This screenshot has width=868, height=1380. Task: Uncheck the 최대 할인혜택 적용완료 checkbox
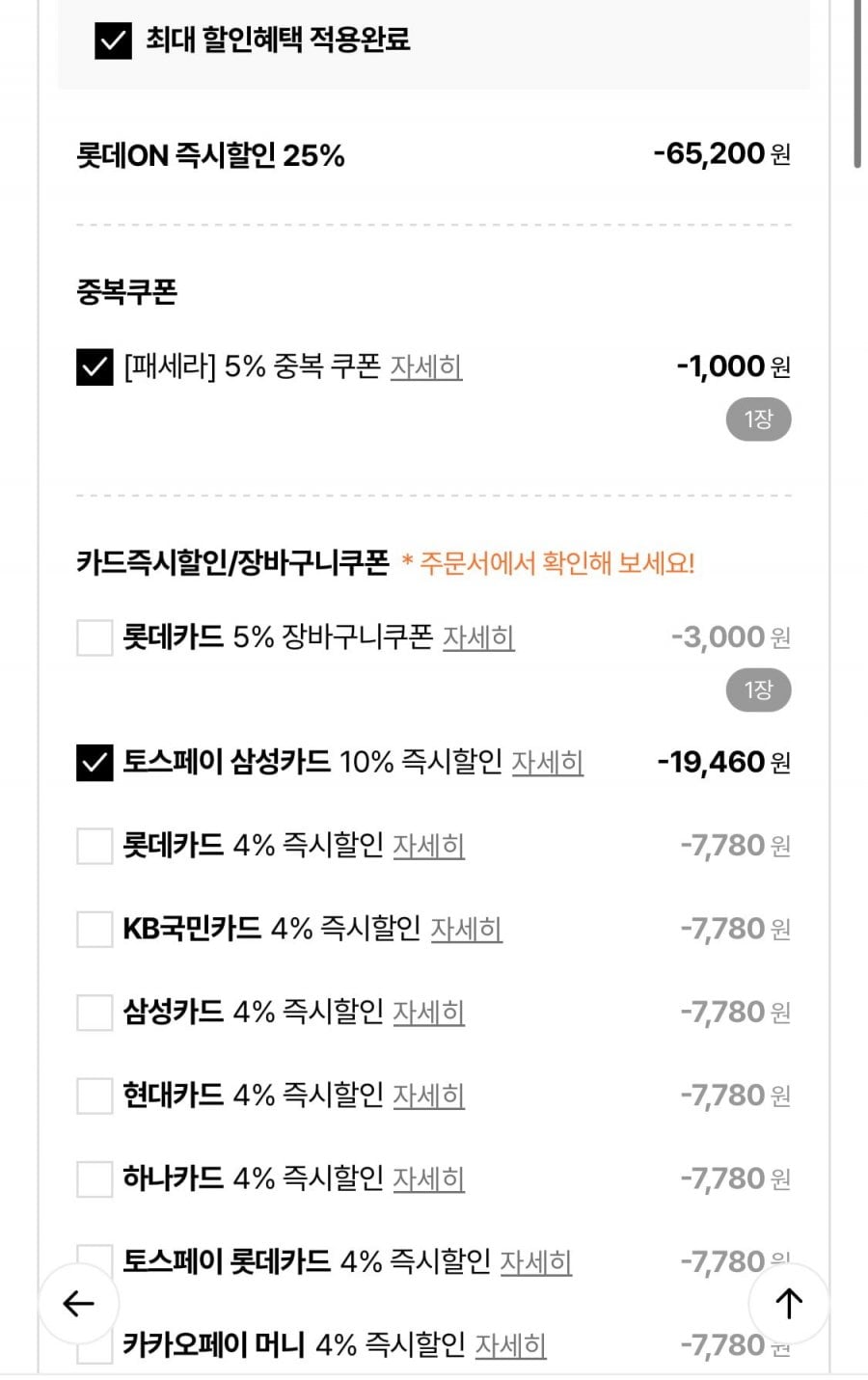coord(113,41)
